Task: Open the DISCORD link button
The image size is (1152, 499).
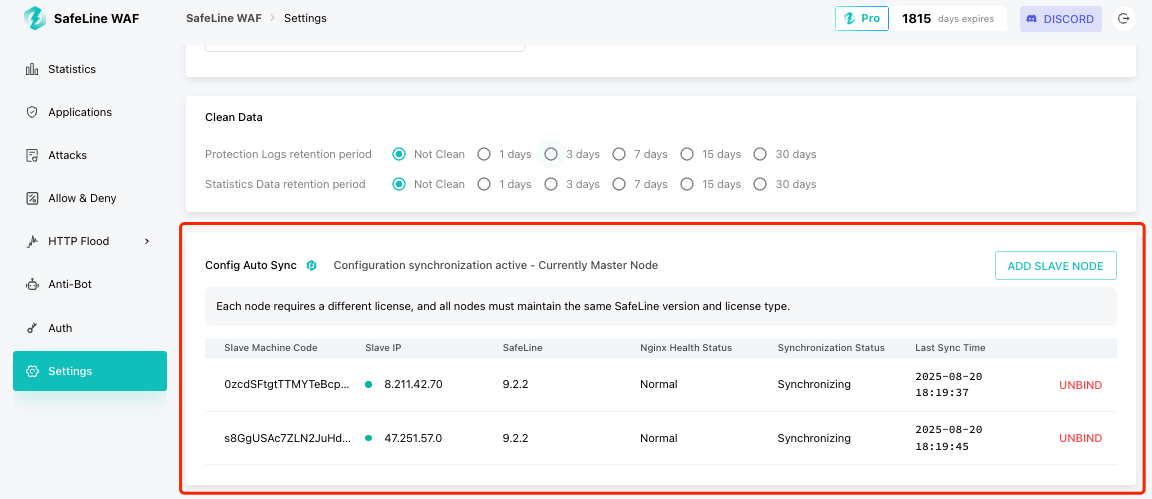Action: [1061, 19]
